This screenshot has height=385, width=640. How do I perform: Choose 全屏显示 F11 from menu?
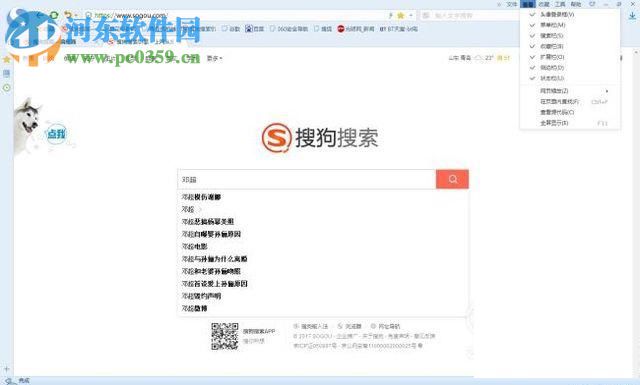click(x=570, y=122)
